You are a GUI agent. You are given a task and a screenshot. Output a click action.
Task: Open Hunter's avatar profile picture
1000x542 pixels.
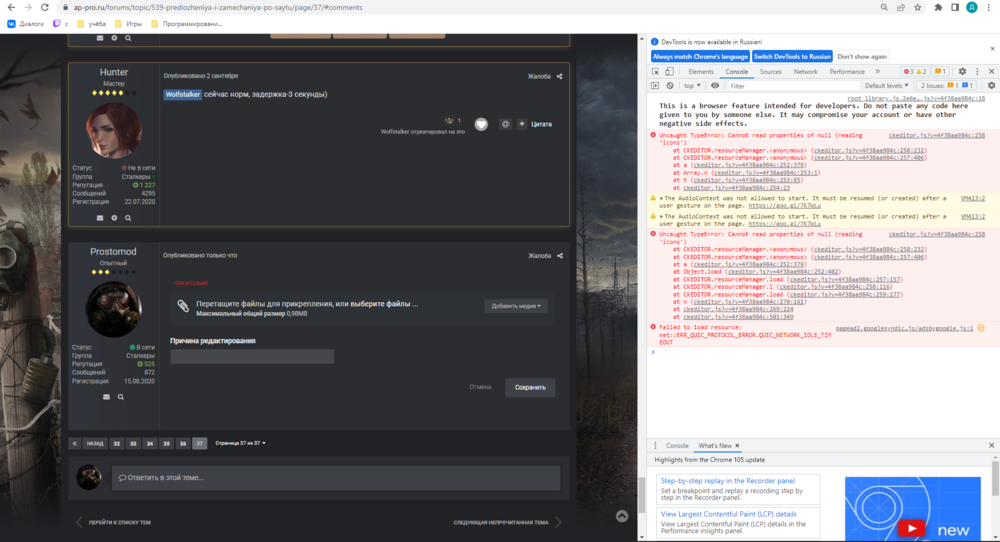click(x=114, y=130)
